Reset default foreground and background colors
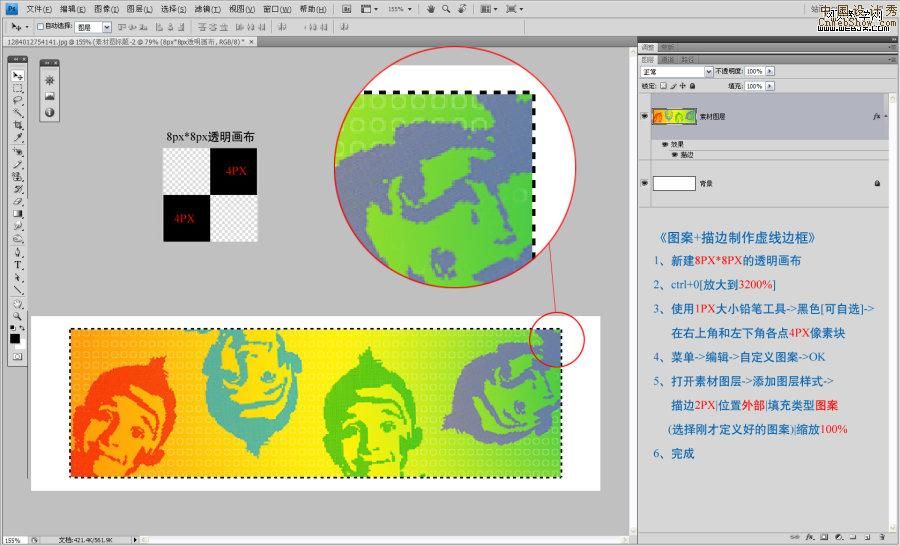 (13, 328)
